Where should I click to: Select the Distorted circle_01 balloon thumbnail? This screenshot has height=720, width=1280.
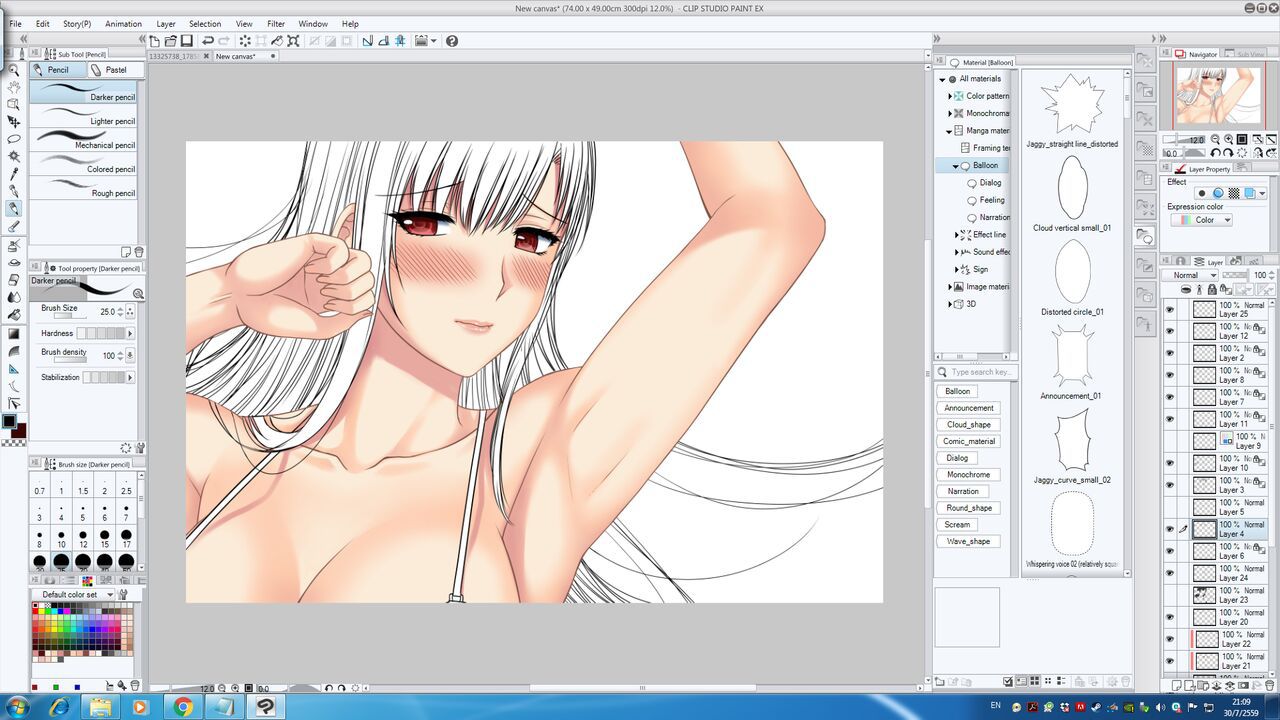[x=1072, y=273]
